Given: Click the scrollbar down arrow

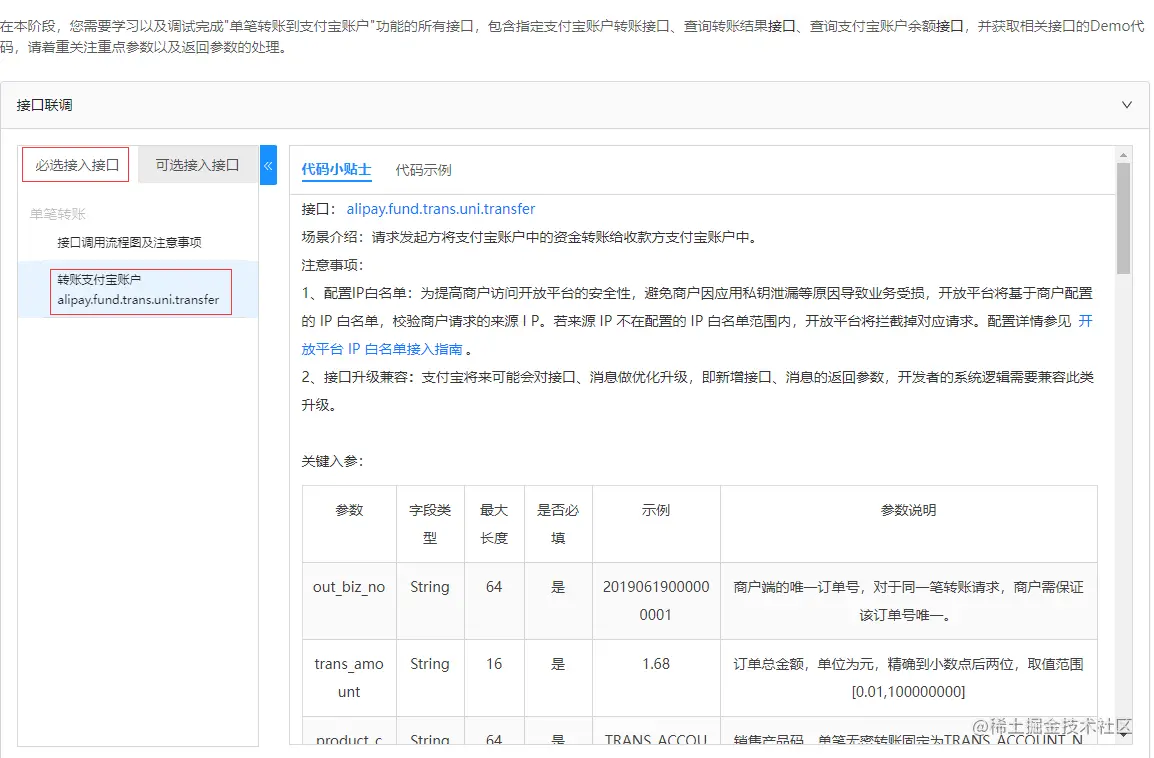Looking at the screenshot, I should 1123,734.
